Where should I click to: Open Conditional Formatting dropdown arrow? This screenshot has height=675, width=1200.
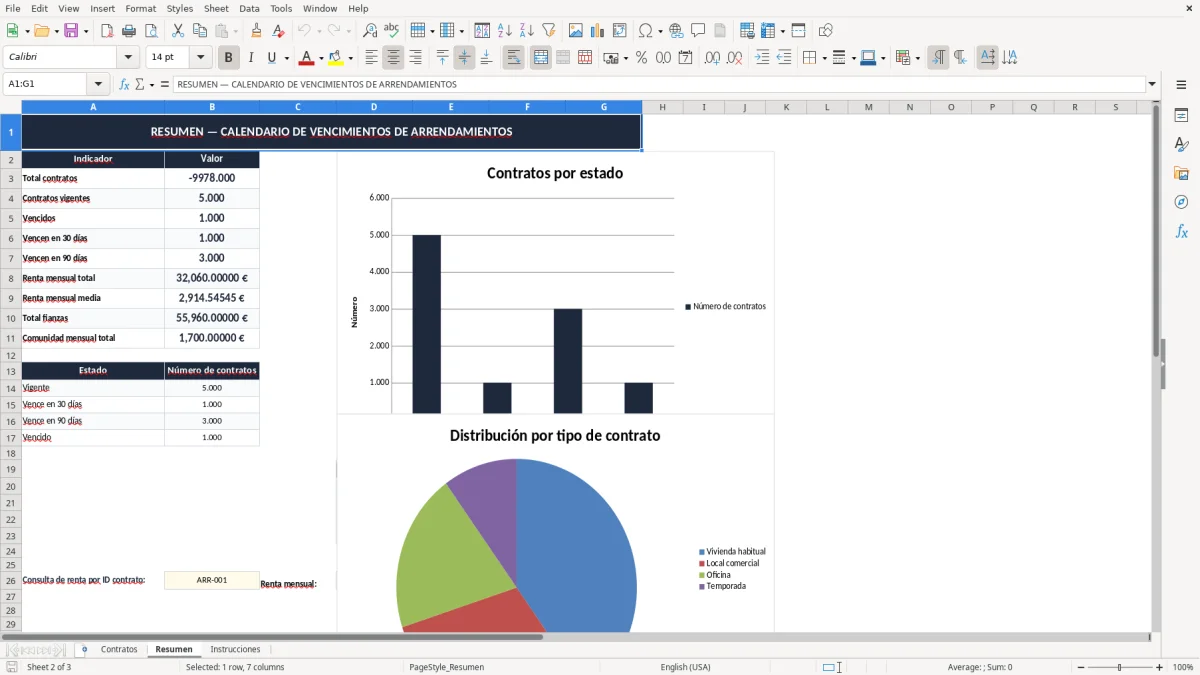point(917,58)
